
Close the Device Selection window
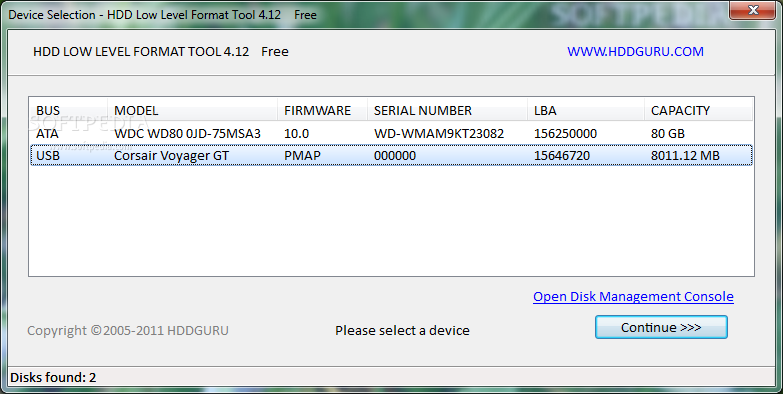pos(753,9)
